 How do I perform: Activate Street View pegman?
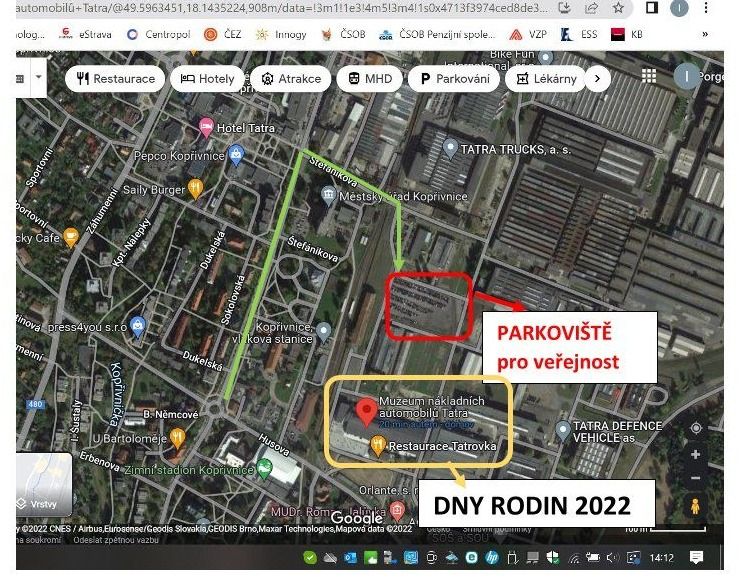coord(695,506)
